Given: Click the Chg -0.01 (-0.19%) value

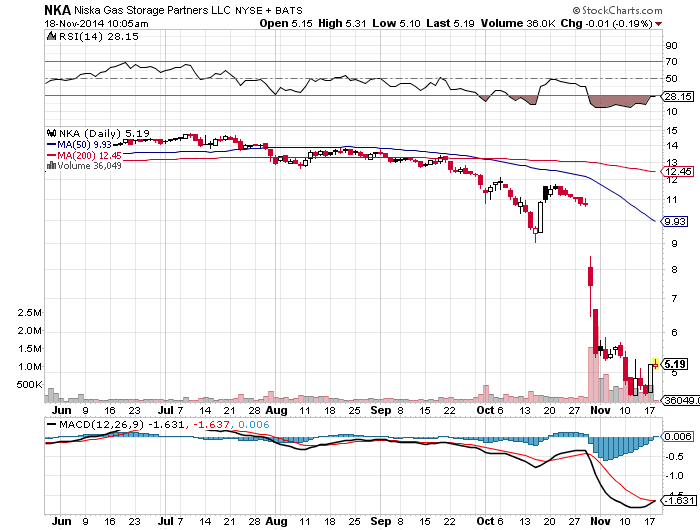Looking at the screenshot, I should (607, 23).
